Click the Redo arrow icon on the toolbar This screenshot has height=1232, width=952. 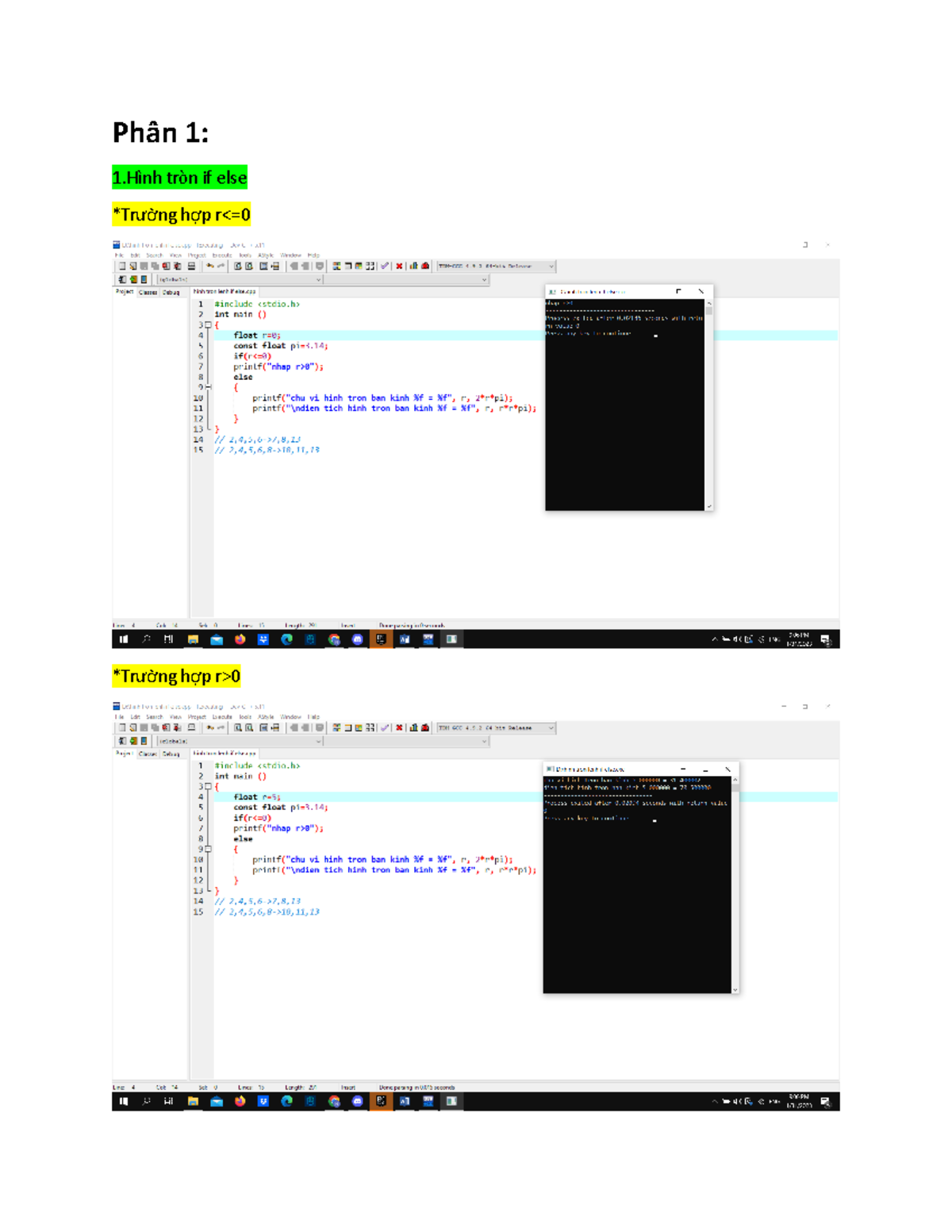click(221, 266)
